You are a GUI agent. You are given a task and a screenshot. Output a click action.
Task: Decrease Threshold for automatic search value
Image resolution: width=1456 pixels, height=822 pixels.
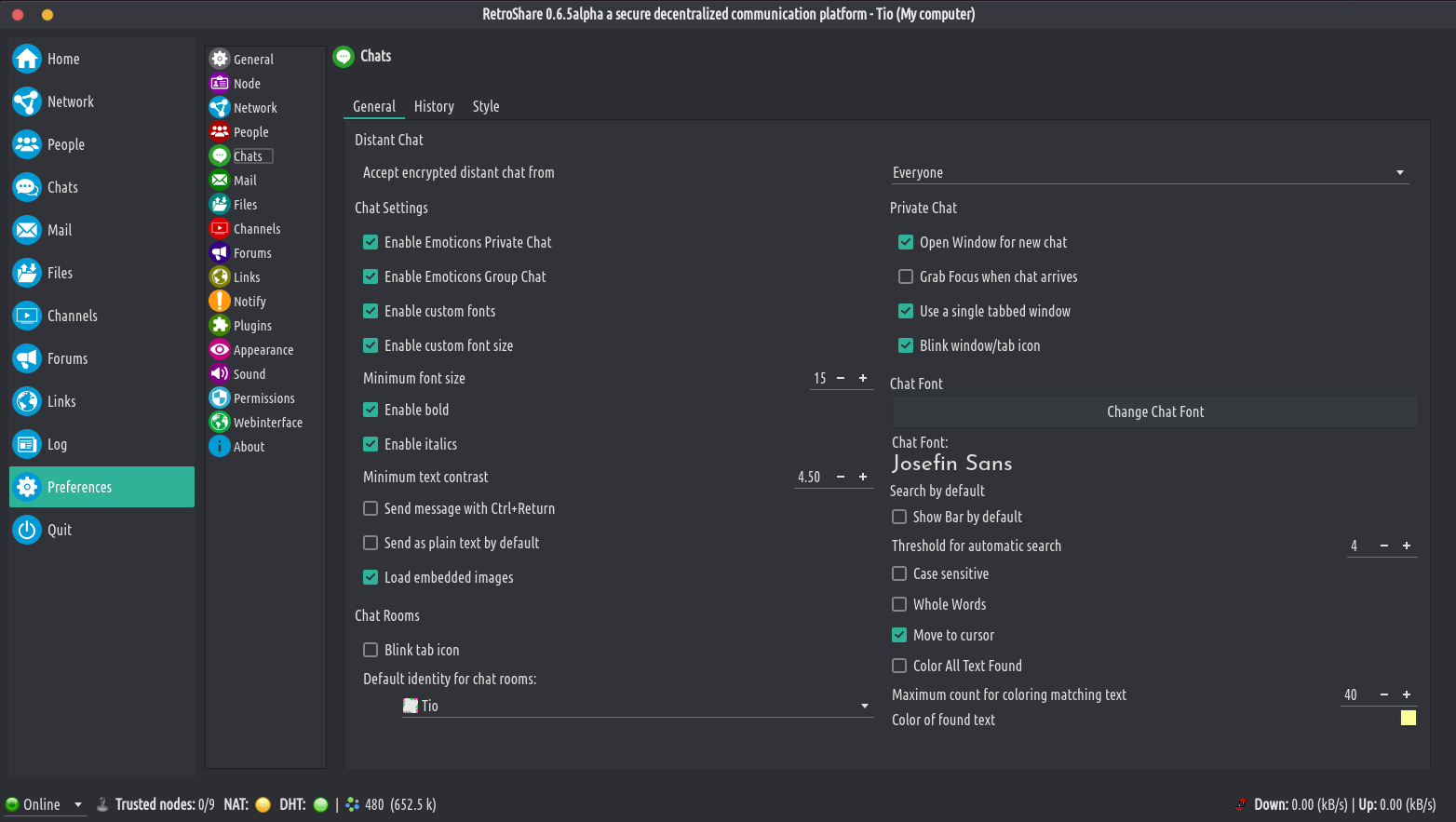click(x=1384, y=546)
